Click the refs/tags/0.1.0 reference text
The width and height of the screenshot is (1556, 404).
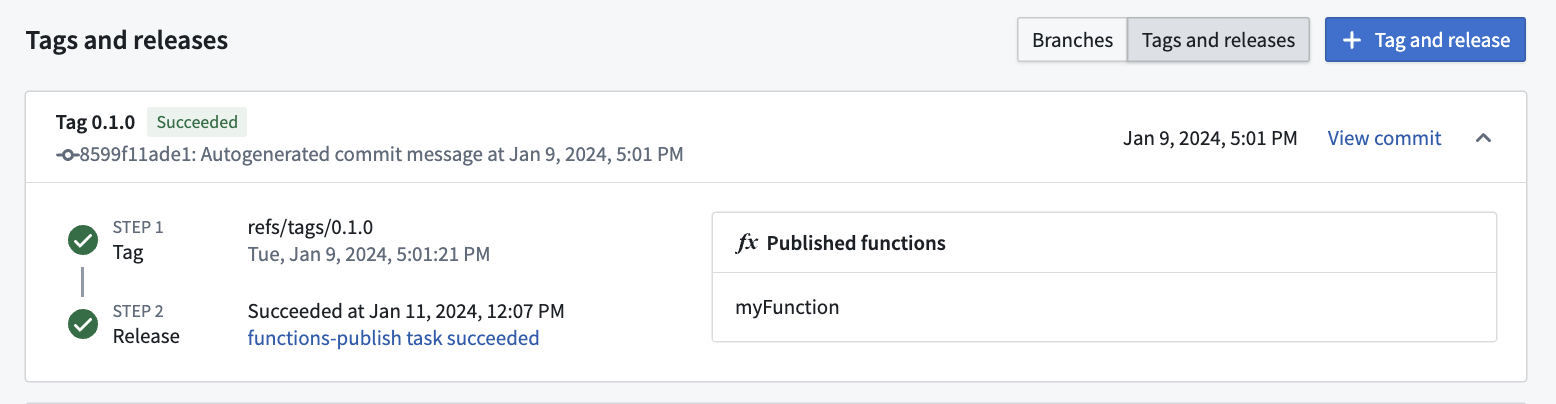(310, 228)
